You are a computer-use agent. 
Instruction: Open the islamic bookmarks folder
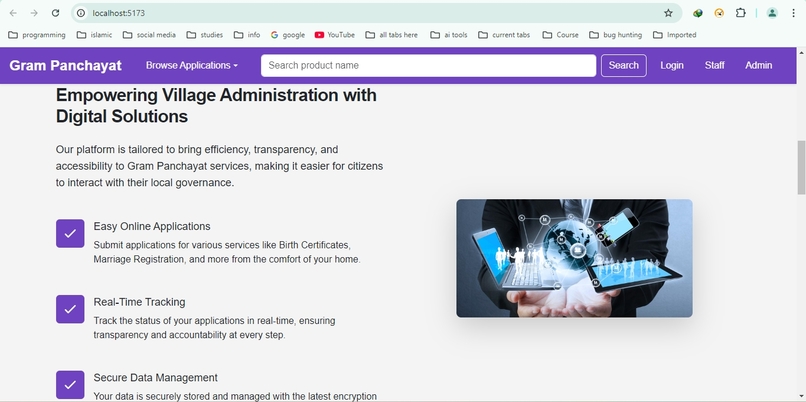coord(95,35)
